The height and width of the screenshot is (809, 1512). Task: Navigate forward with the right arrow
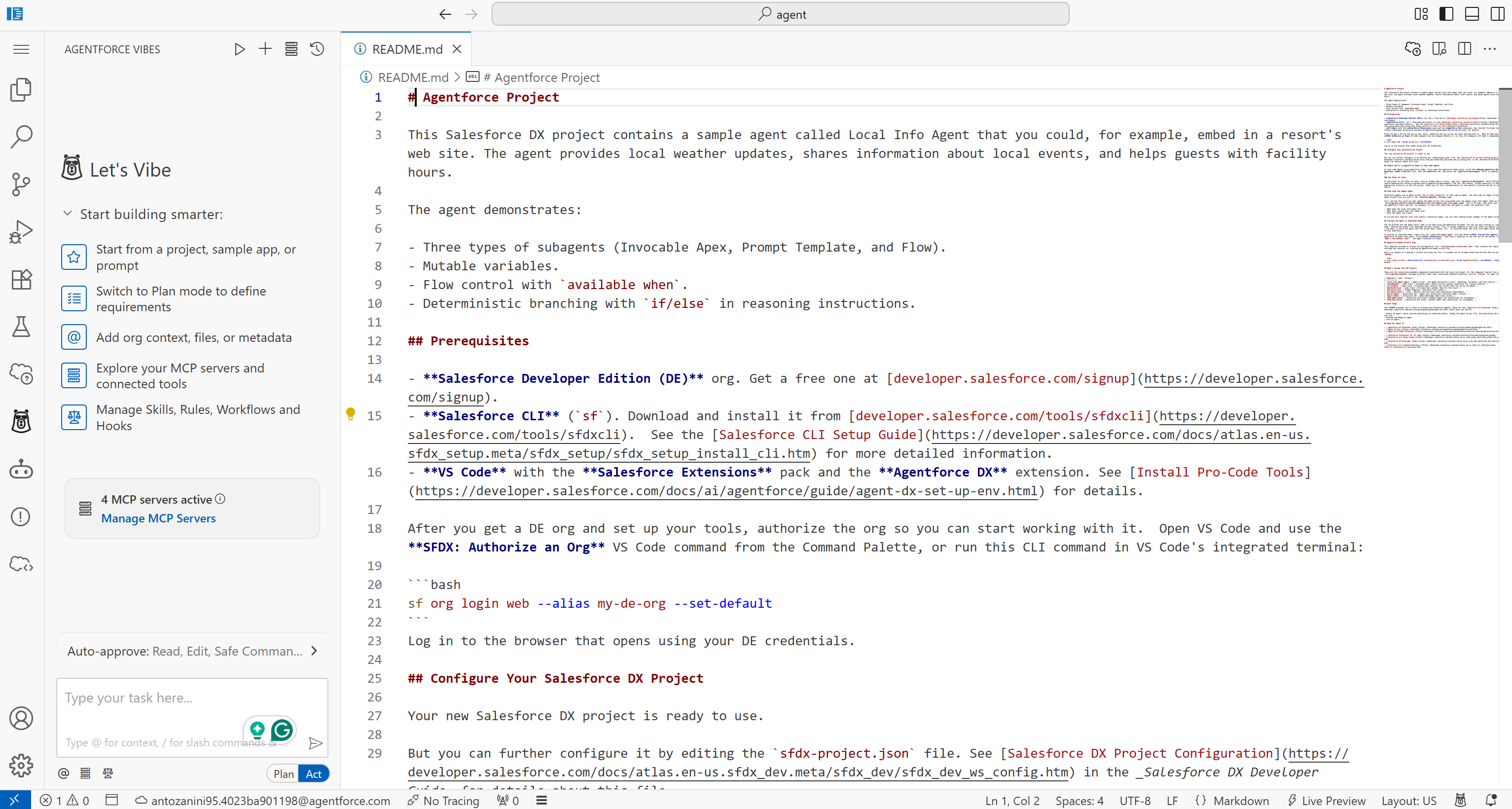[471, 14]
